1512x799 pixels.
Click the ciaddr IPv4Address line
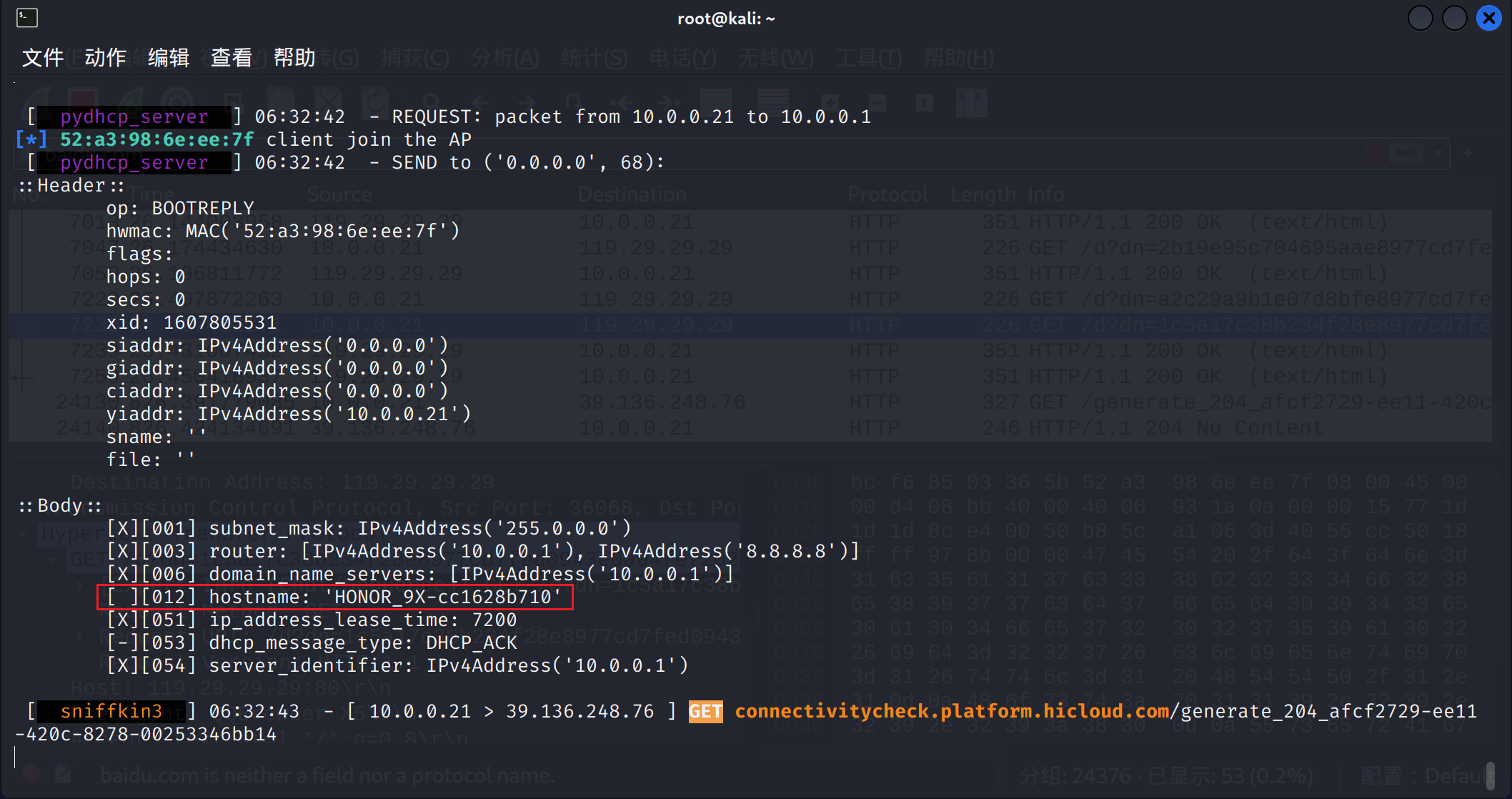pos(277,391)
